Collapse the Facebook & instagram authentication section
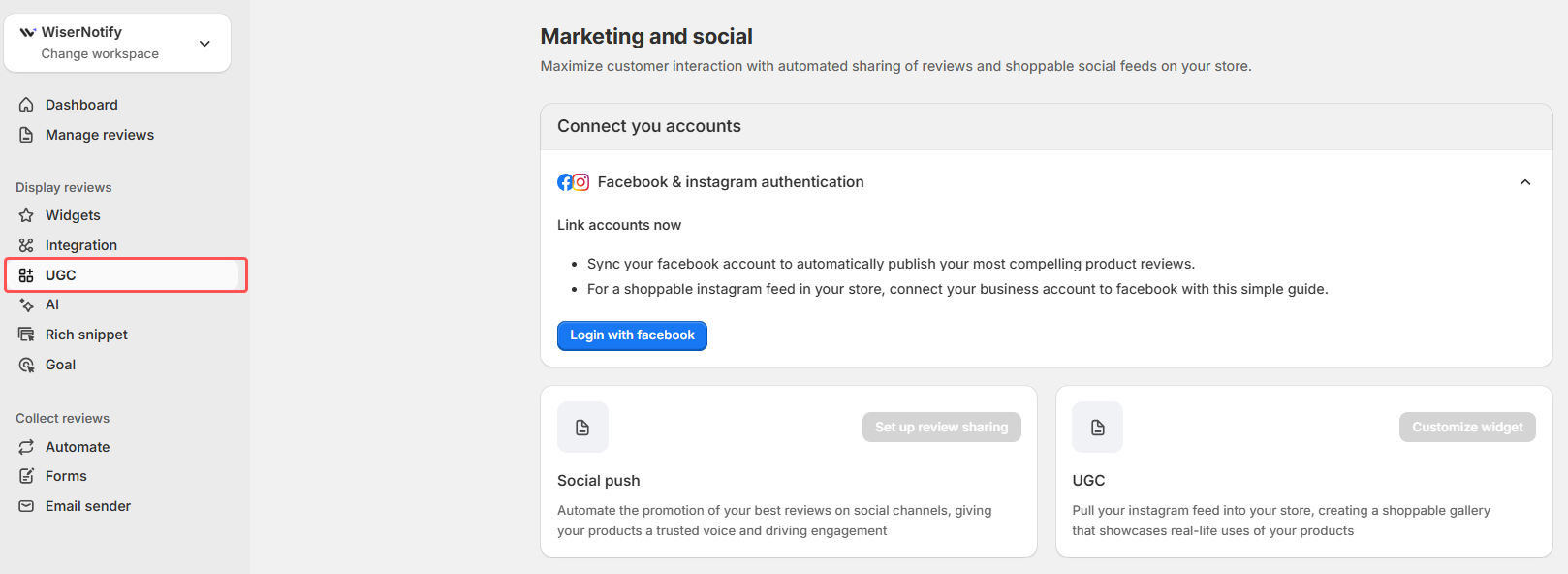The width and height of the screenshot is (1568, 574). click(x=1524, y=182)
